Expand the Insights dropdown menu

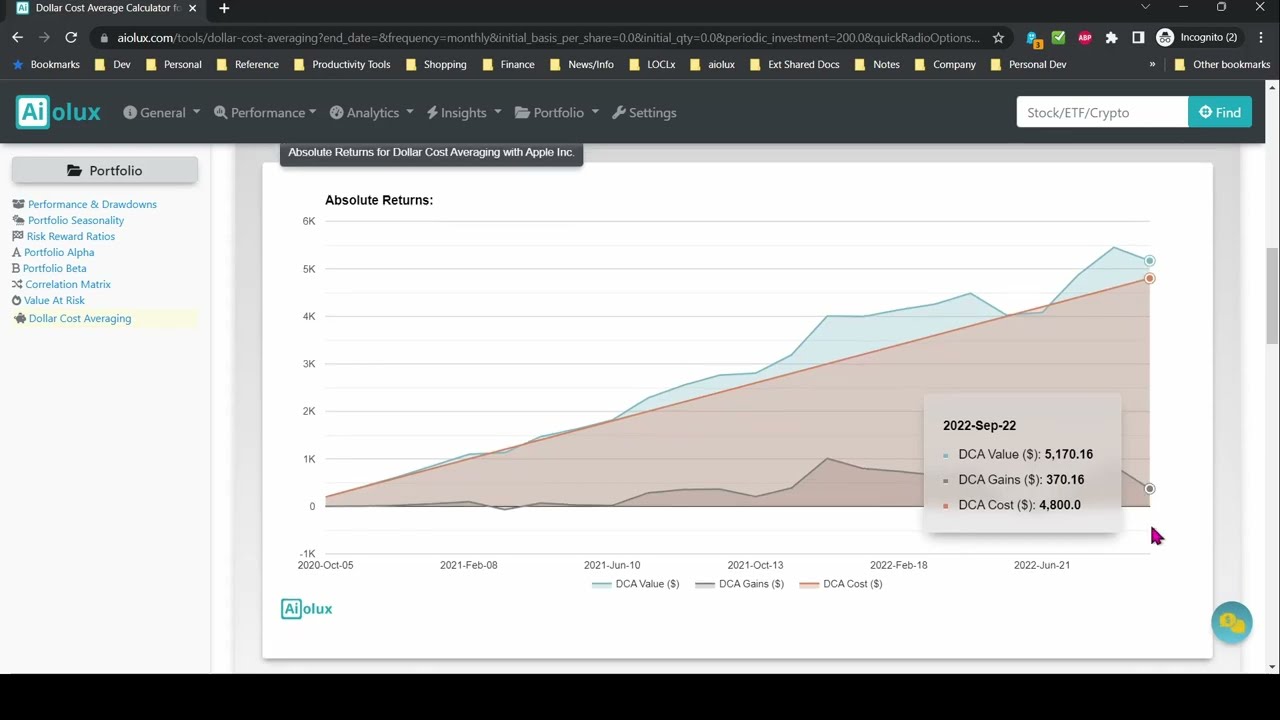(464, 113)
